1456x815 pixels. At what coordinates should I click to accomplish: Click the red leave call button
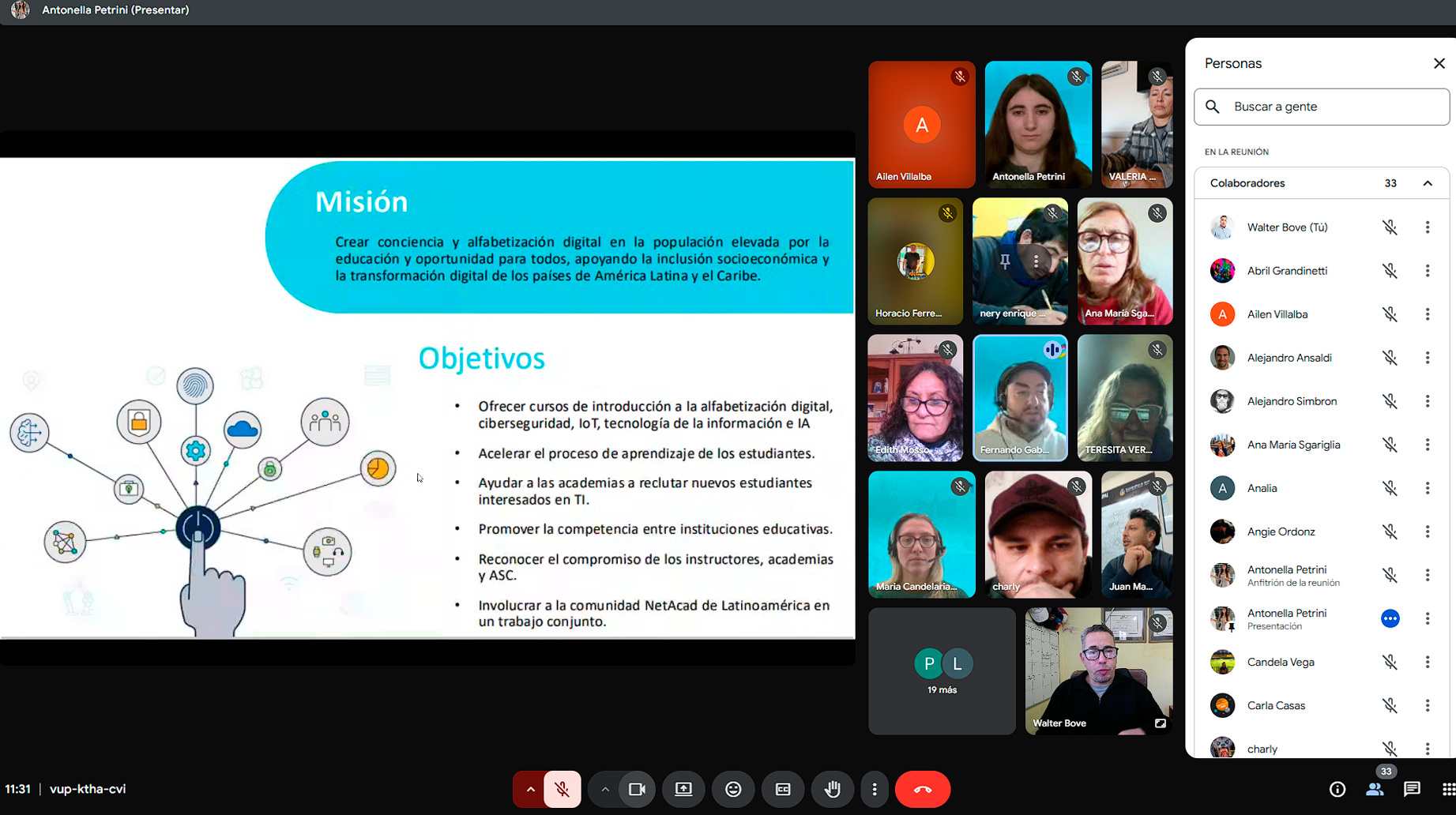click(922, 789)
